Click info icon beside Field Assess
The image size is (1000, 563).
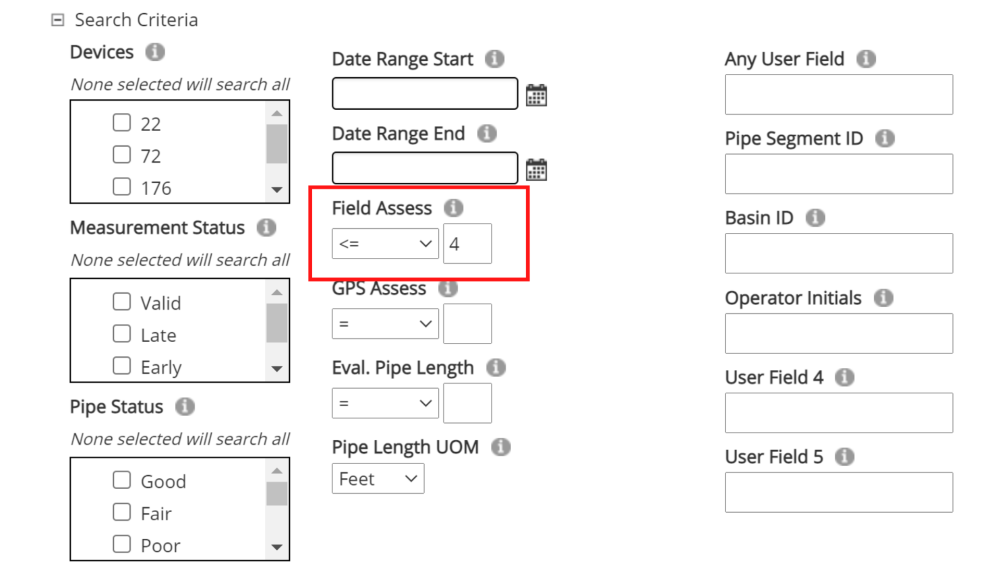(x=453, y=208)
